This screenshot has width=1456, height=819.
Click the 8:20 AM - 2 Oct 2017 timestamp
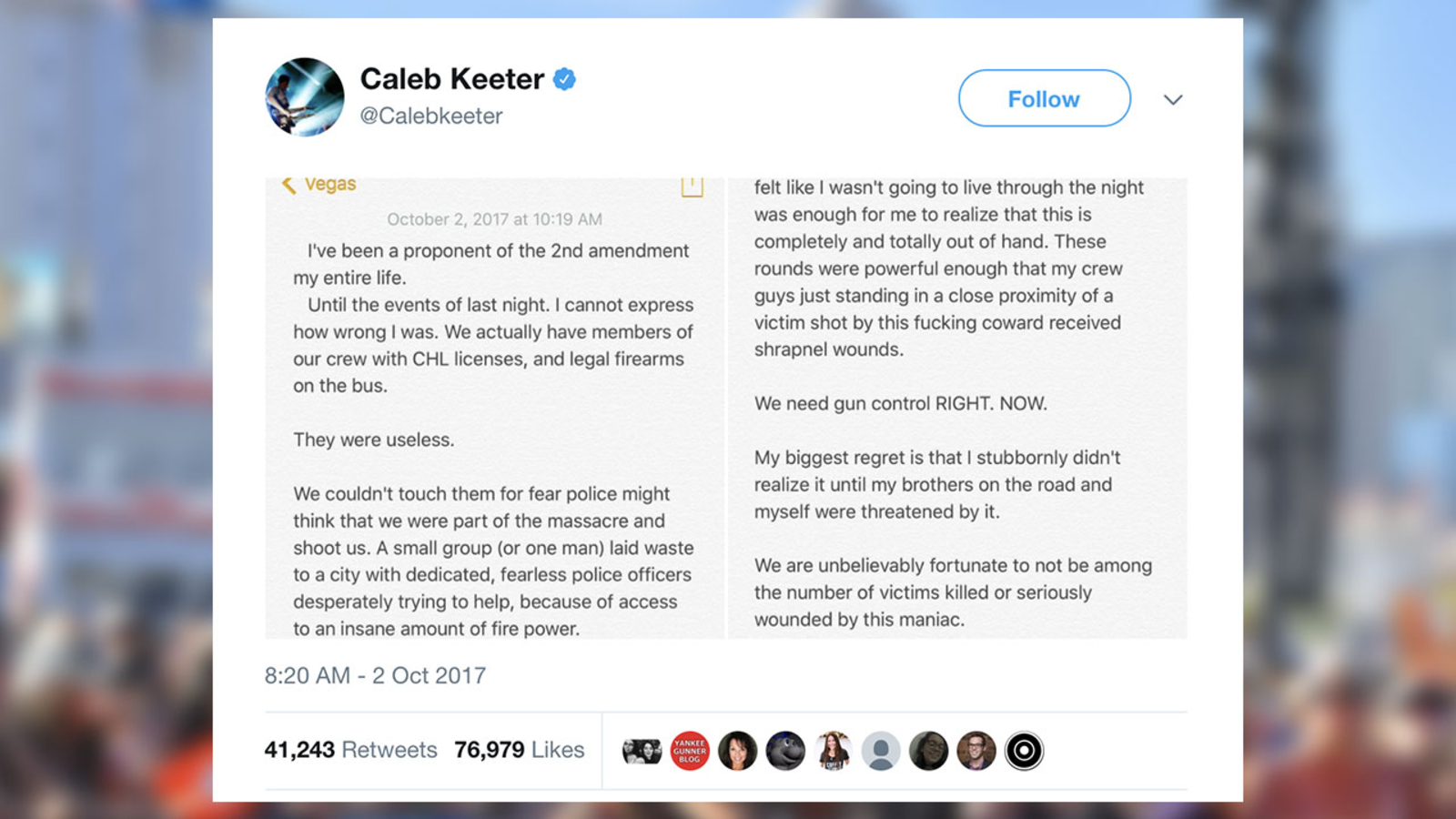coord(374,675)
